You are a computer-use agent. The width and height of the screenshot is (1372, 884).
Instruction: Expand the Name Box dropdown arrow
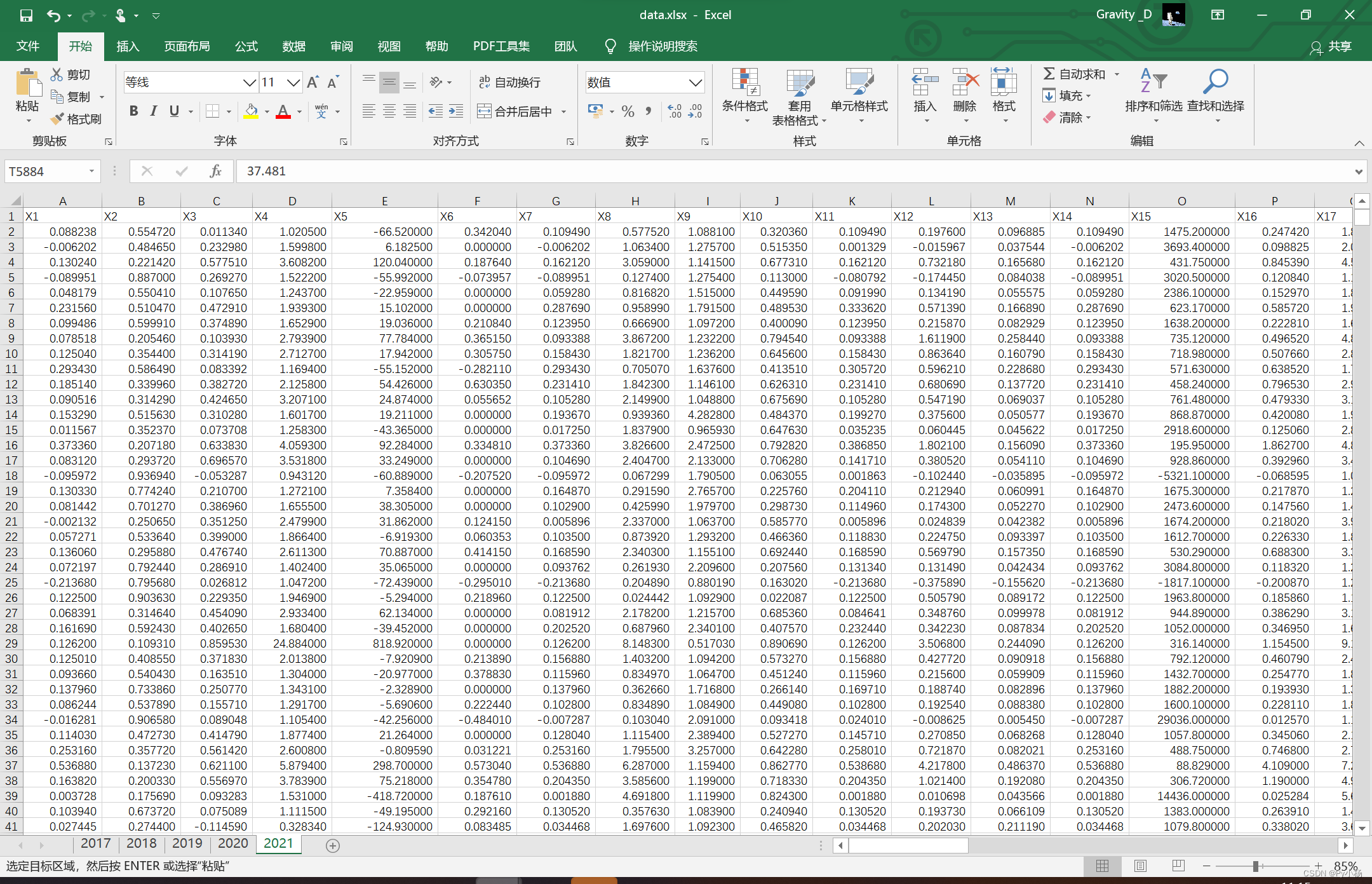point(91,171)
